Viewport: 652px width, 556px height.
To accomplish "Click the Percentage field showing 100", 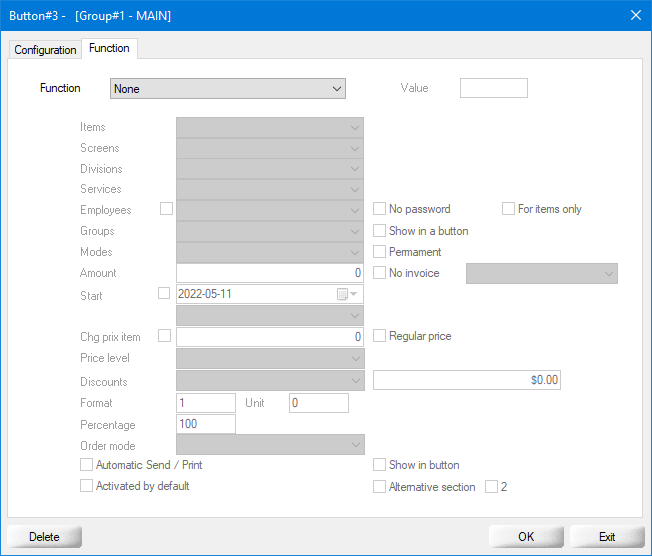I will [x=206, y=425].
